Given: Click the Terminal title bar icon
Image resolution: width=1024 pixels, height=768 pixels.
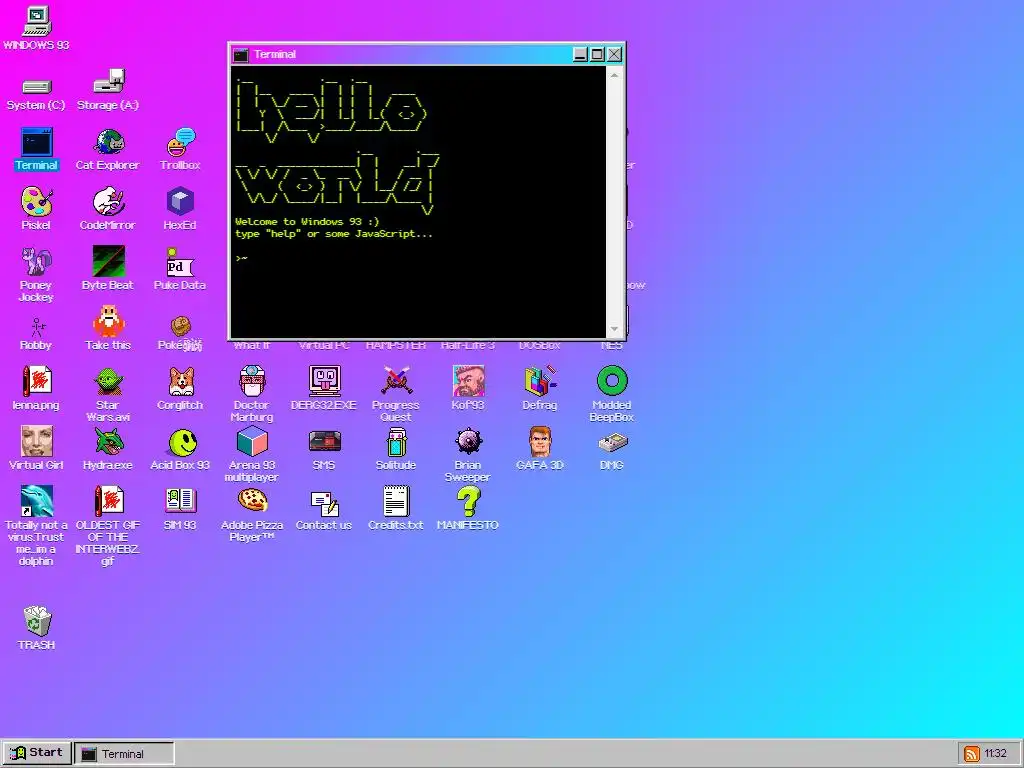Looking at the screenshot, I should pyautogui.click(x=241, y=55).
